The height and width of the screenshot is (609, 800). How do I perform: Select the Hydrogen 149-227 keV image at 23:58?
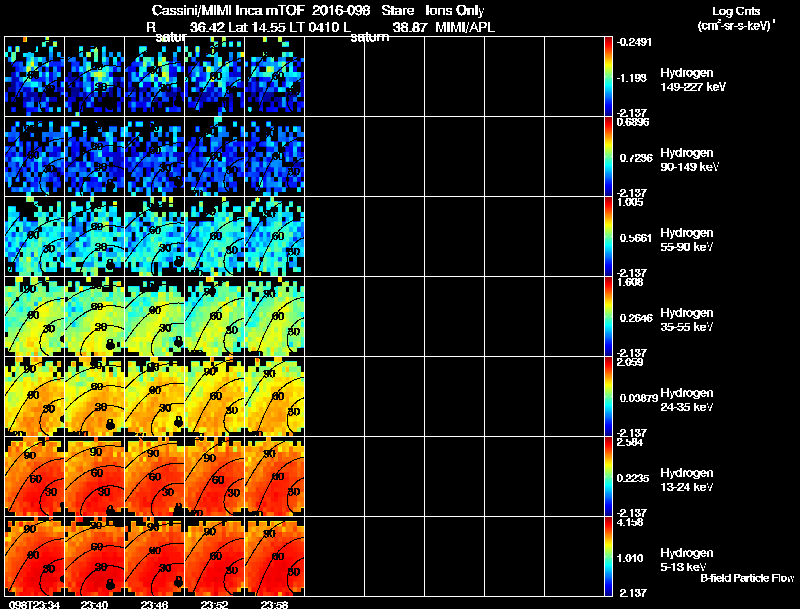(x=274, y=77)
